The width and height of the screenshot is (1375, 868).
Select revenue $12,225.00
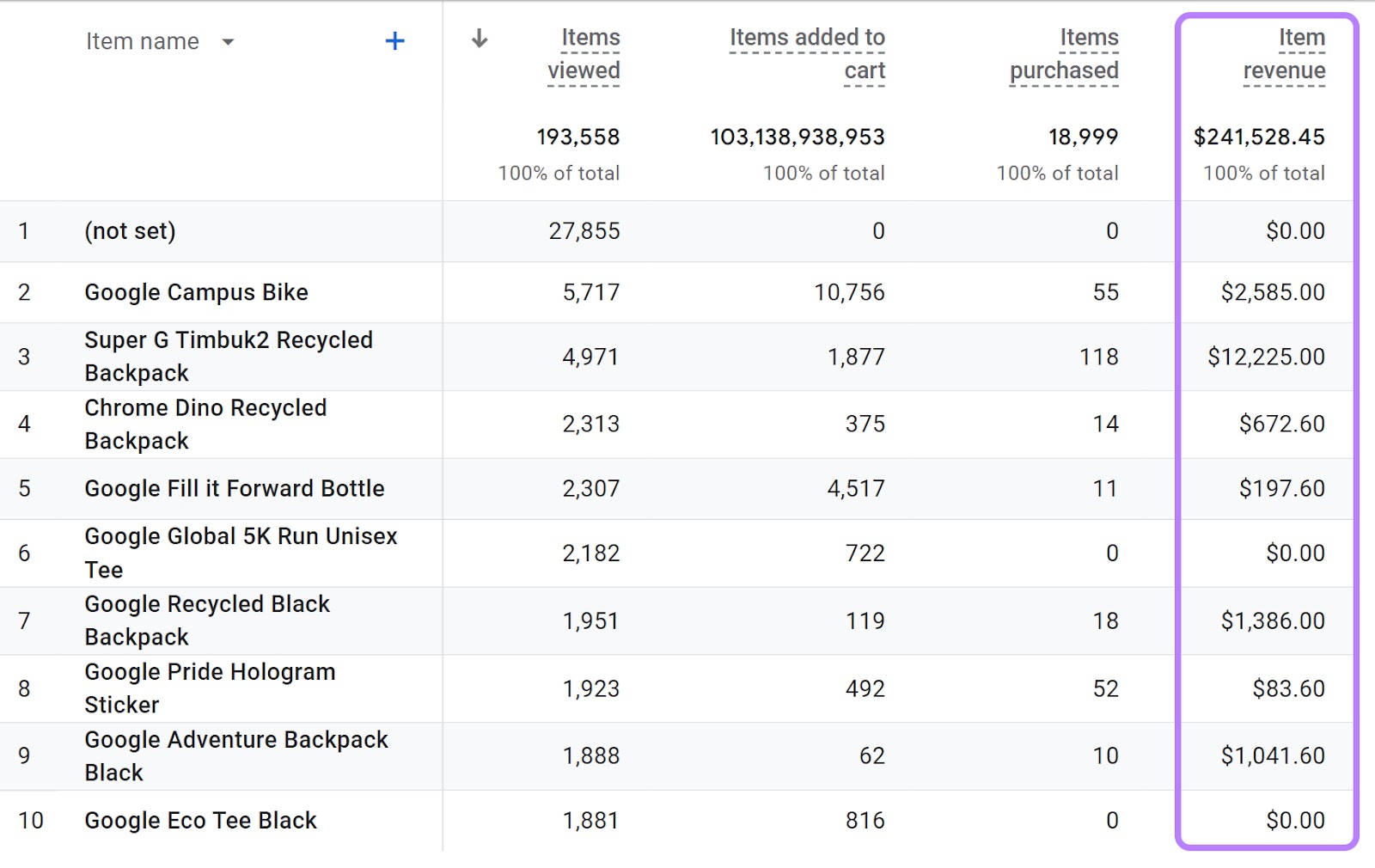click(1266, 357)
